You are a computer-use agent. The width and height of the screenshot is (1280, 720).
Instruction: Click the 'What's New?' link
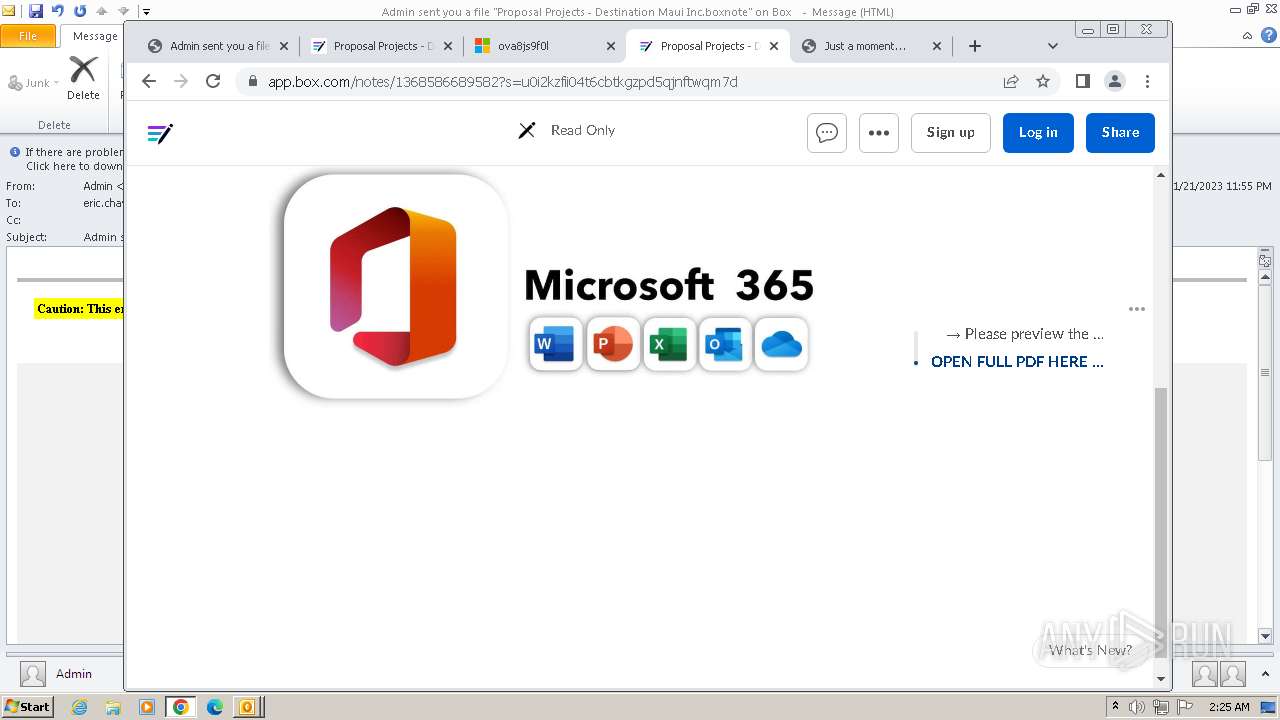pyautogui.click(x=1090, y=650)
